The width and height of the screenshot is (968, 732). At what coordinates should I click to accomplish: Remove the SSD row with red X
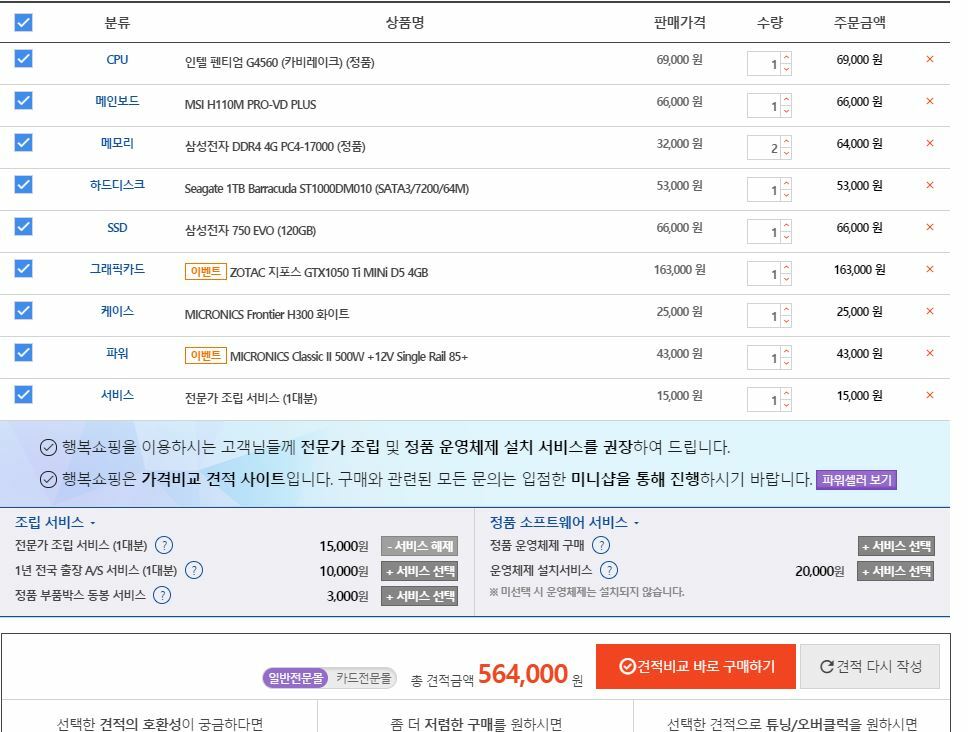929,227
